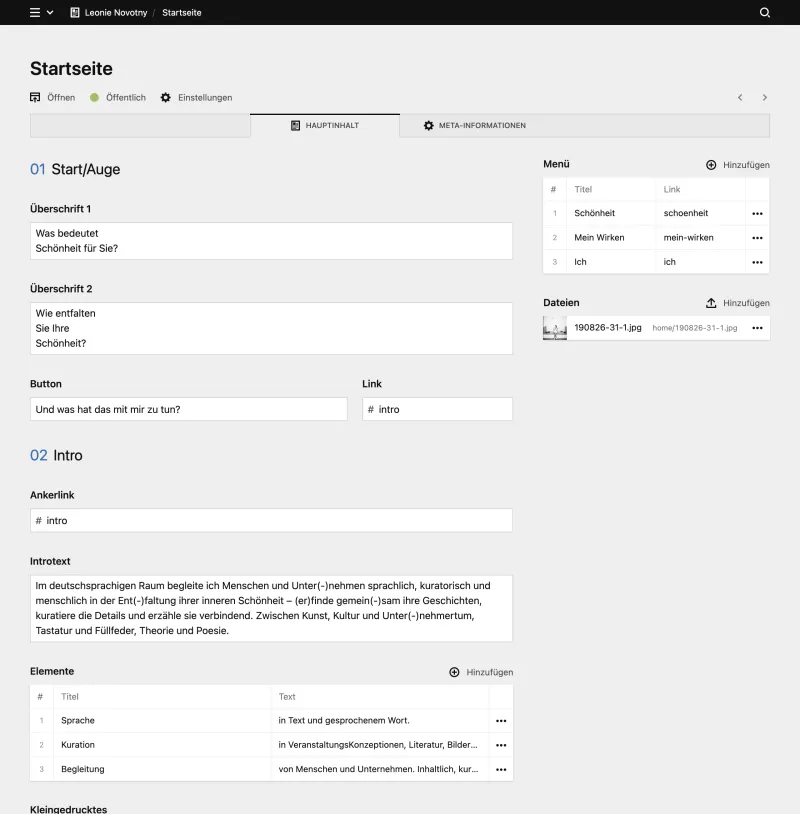
Task: Open the page via the Öffnen link
Action: [x=52, y=97]
